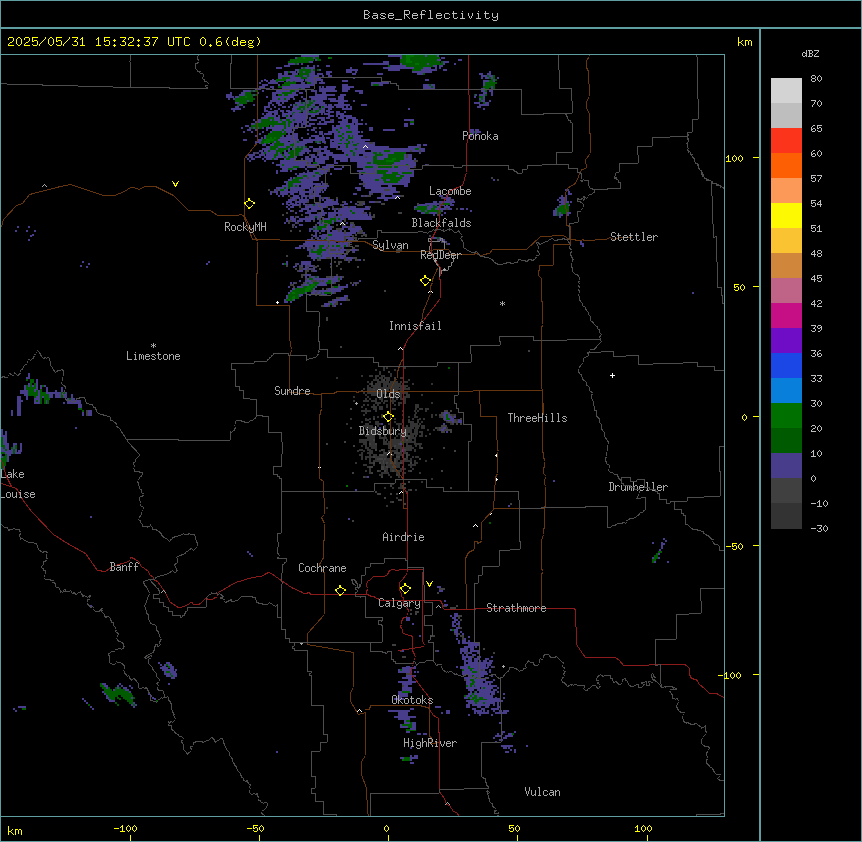Click the white plus marker north of Drumheller
Screen dimensions: 862x842
pos(612,375)
